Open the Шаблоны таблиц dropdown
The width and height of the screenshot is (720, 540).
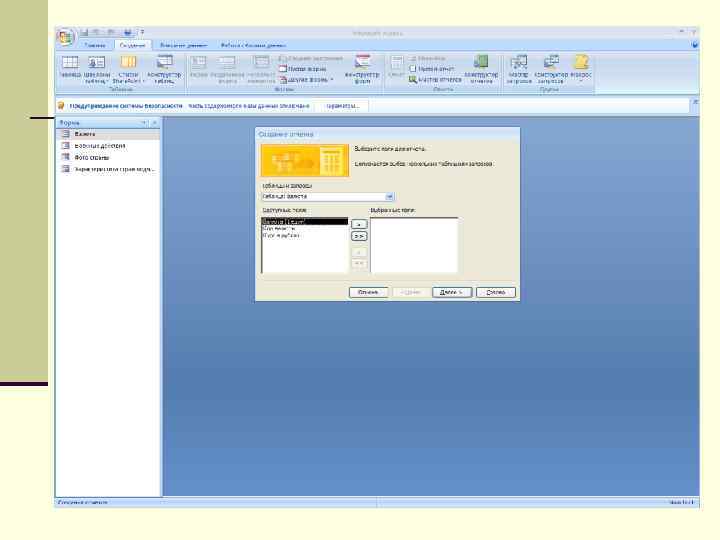(x=96, y=69)
